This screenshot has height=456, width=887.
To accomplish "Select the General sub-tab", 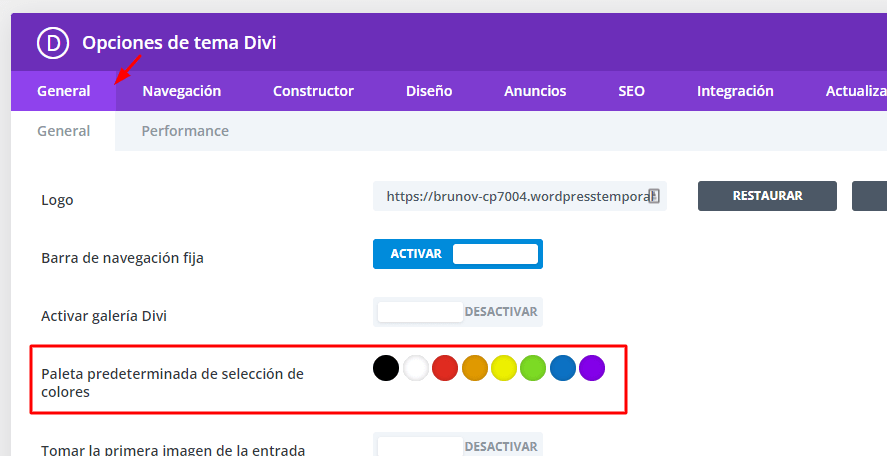I will point(63,131).
